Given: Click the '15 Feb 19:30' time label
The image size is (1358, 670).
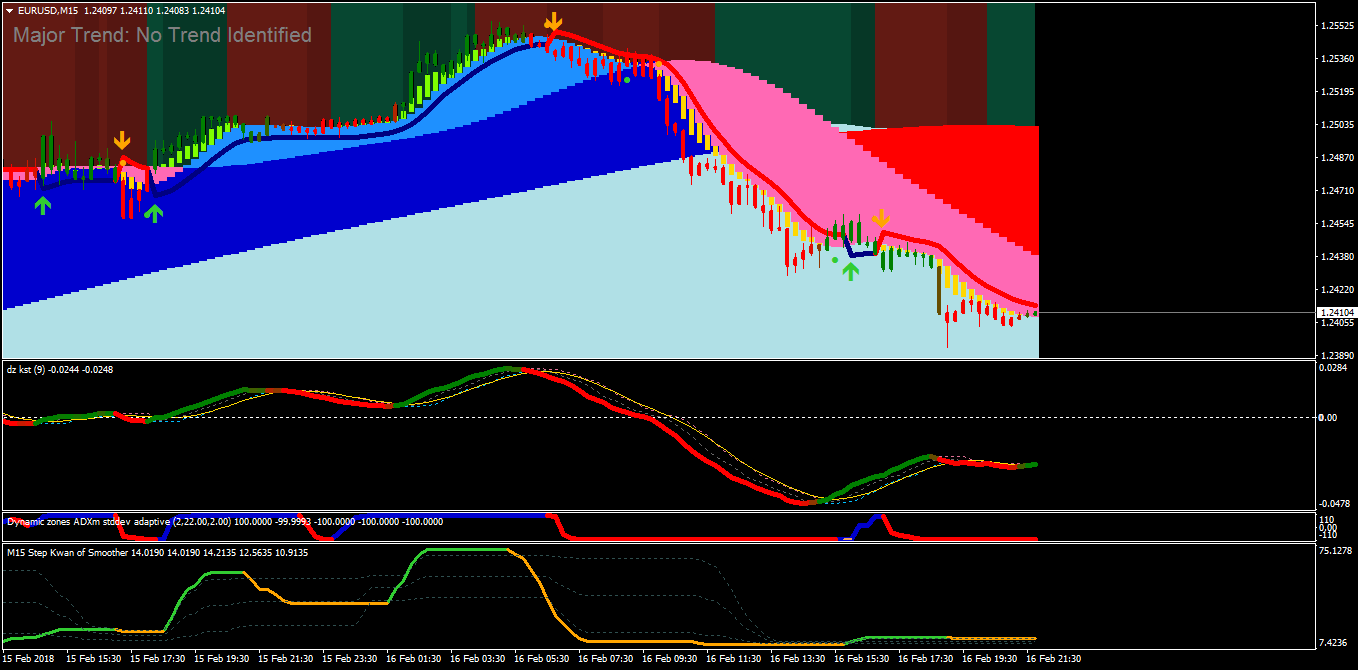Looking at the screenshot, I should coord(222,660).
